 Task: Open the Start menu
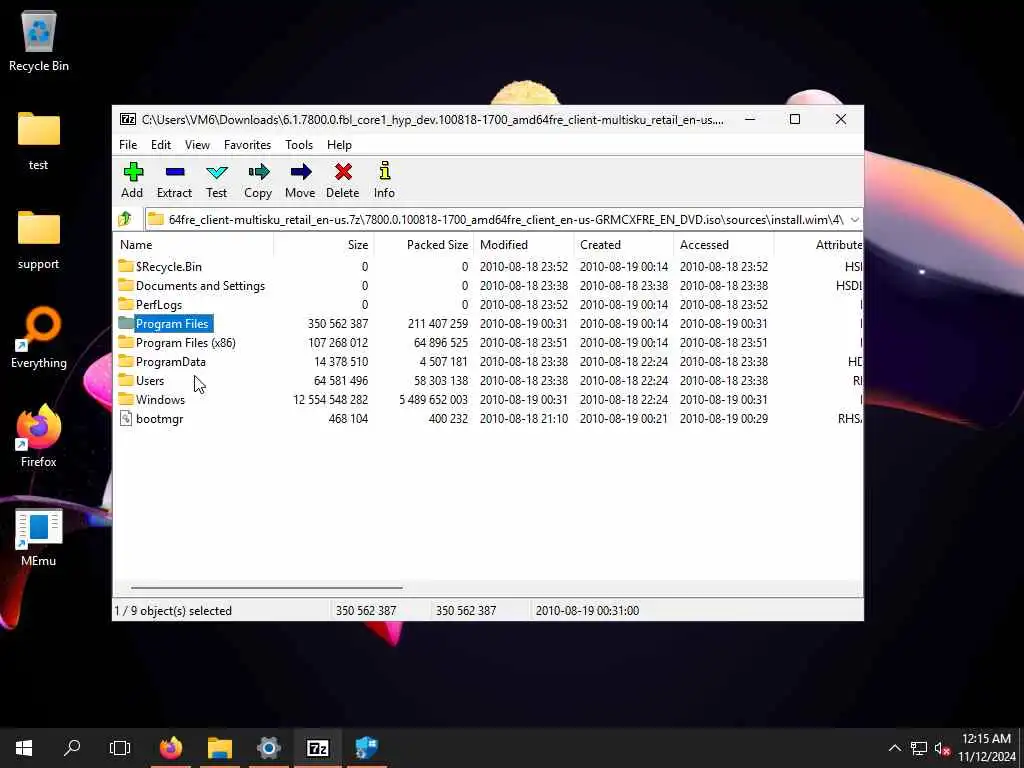[x=24, y=748]
